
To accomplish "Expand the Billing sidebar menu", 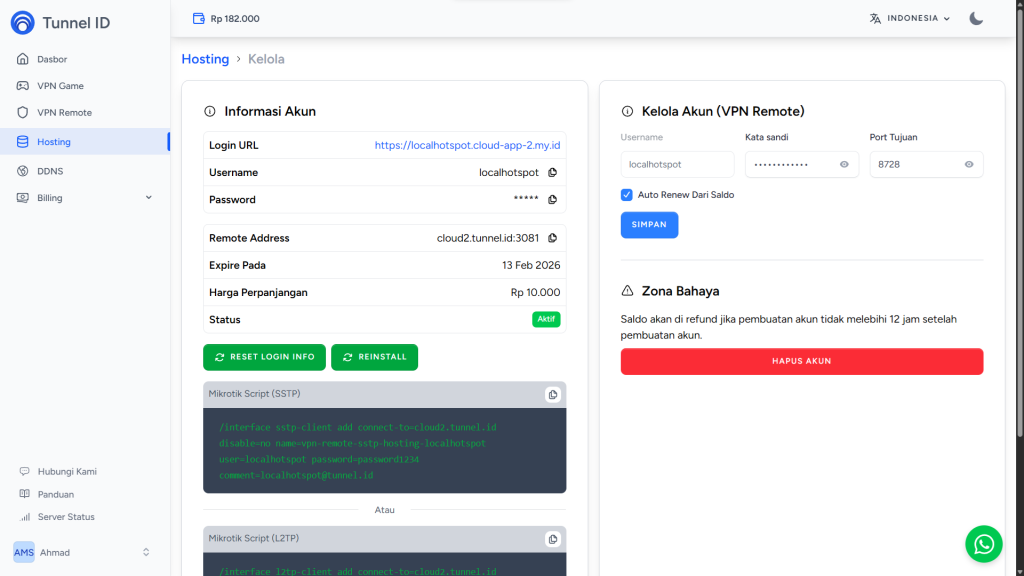I will (84, 198).
